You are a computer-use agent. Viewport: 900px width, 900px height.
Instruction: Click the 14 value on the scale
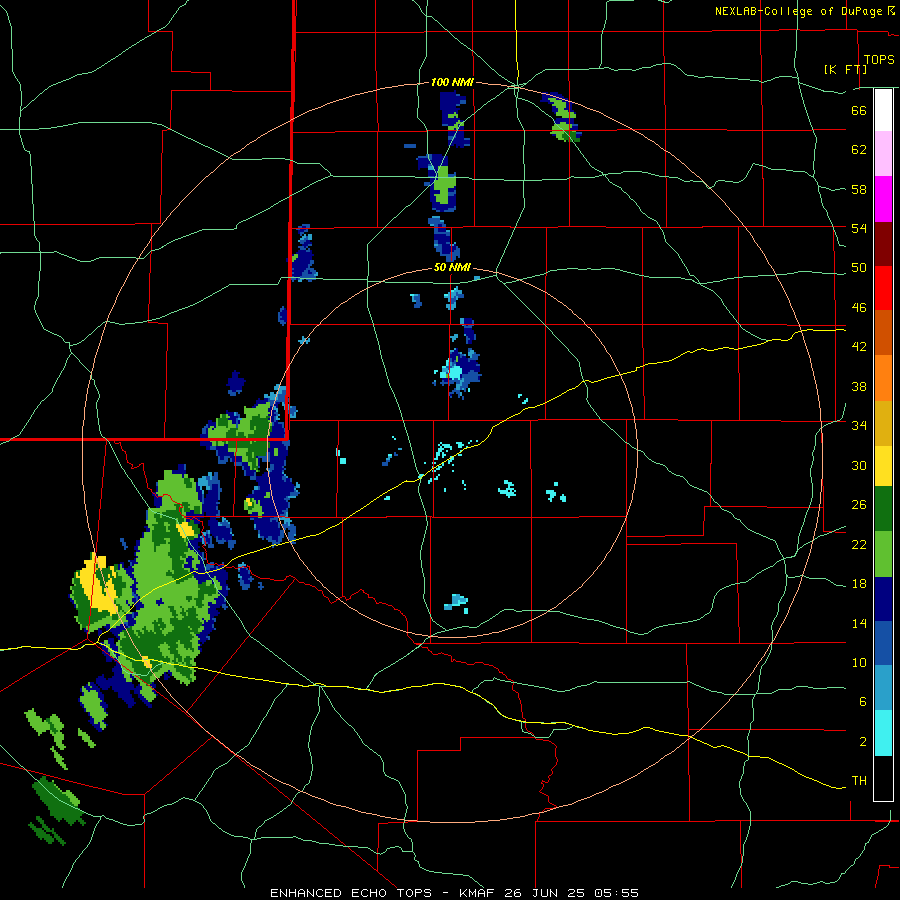(859, 623)
